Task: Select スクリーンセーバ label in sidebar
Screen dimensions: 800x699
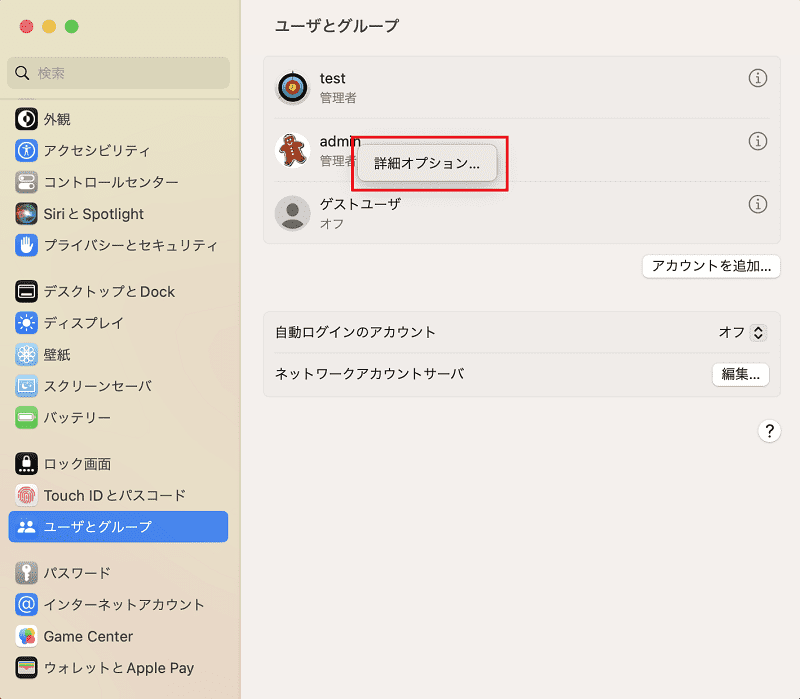Action: click(97, 386)
